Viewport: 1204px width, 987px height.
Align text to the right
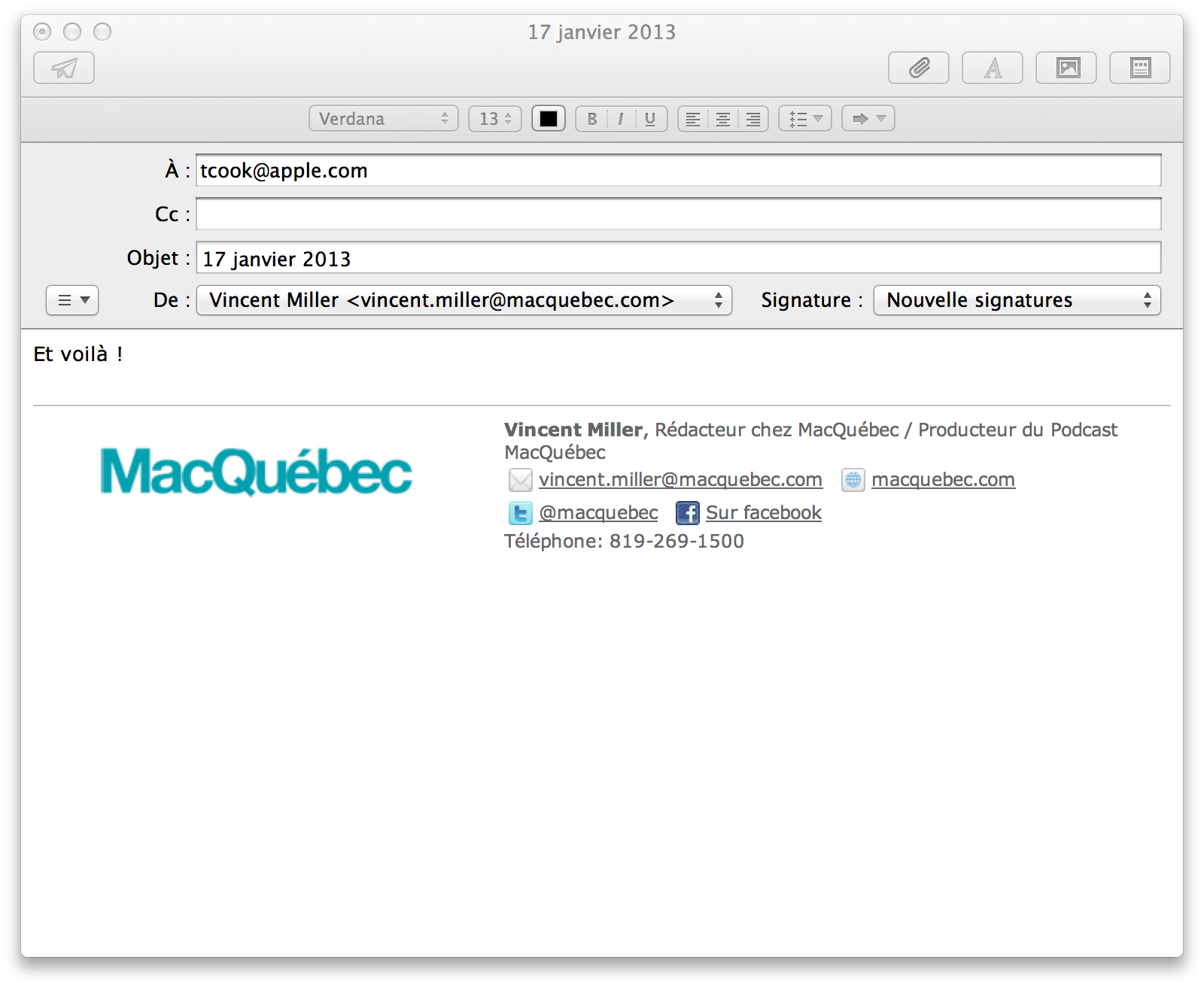pyautogui.click(x=753, y=119)
